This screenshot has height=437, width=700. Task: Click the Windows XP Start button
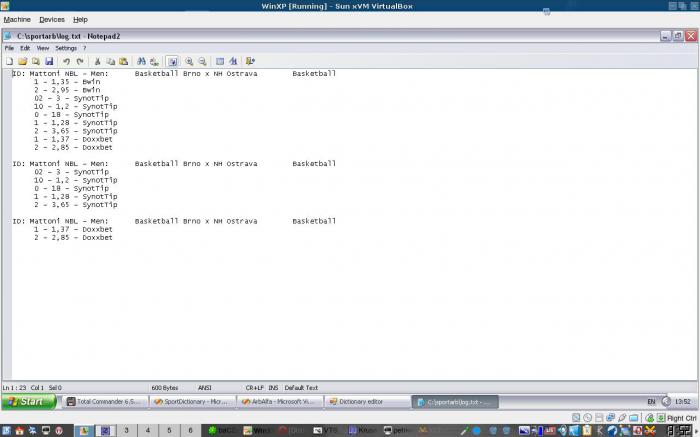pyautogui.click(x=29, y=401)
